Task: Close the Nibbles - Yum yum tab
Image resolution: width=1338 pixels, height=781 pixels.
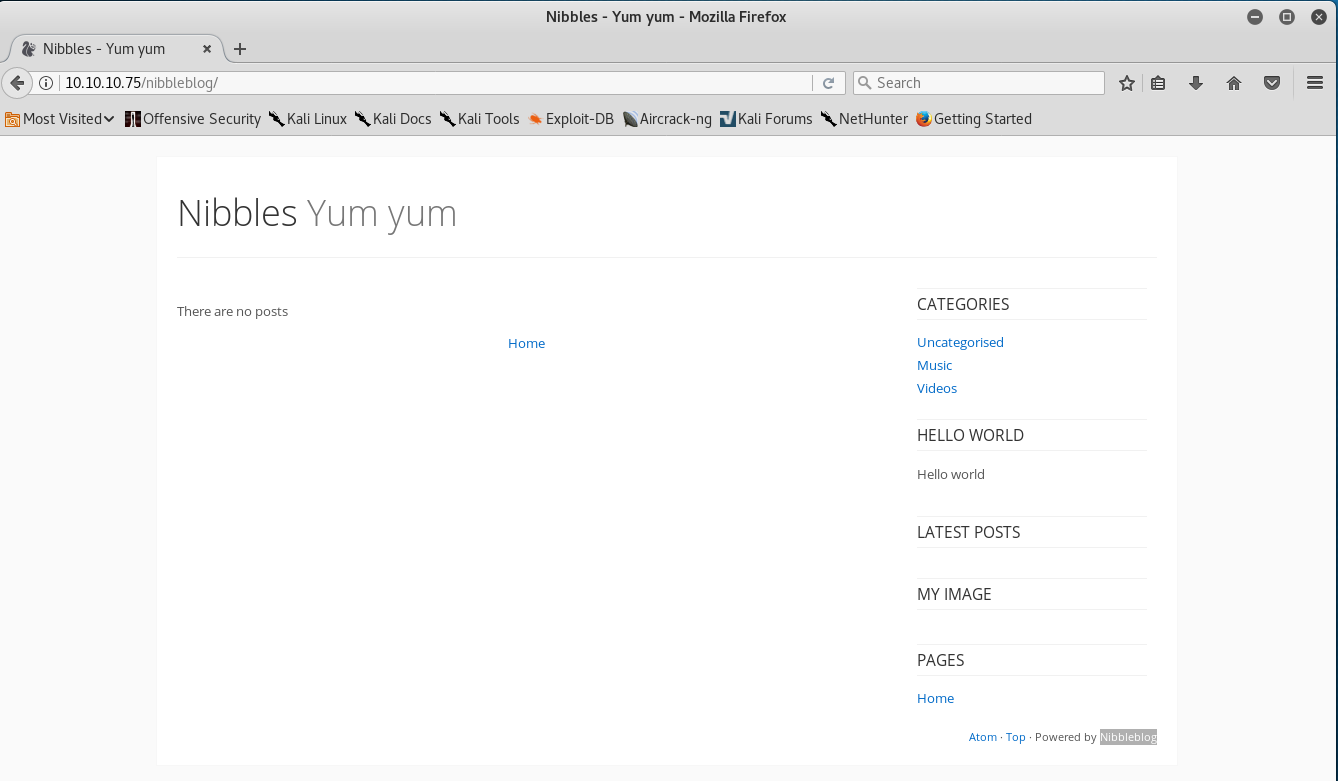Action: (x=208, y=49)
